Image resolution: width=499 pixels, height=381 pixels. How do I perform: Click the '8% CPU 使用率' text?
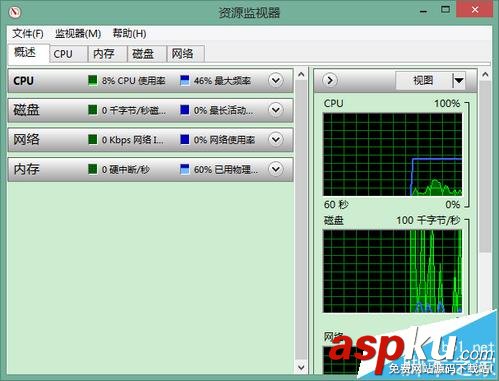[x=134, y=81]
